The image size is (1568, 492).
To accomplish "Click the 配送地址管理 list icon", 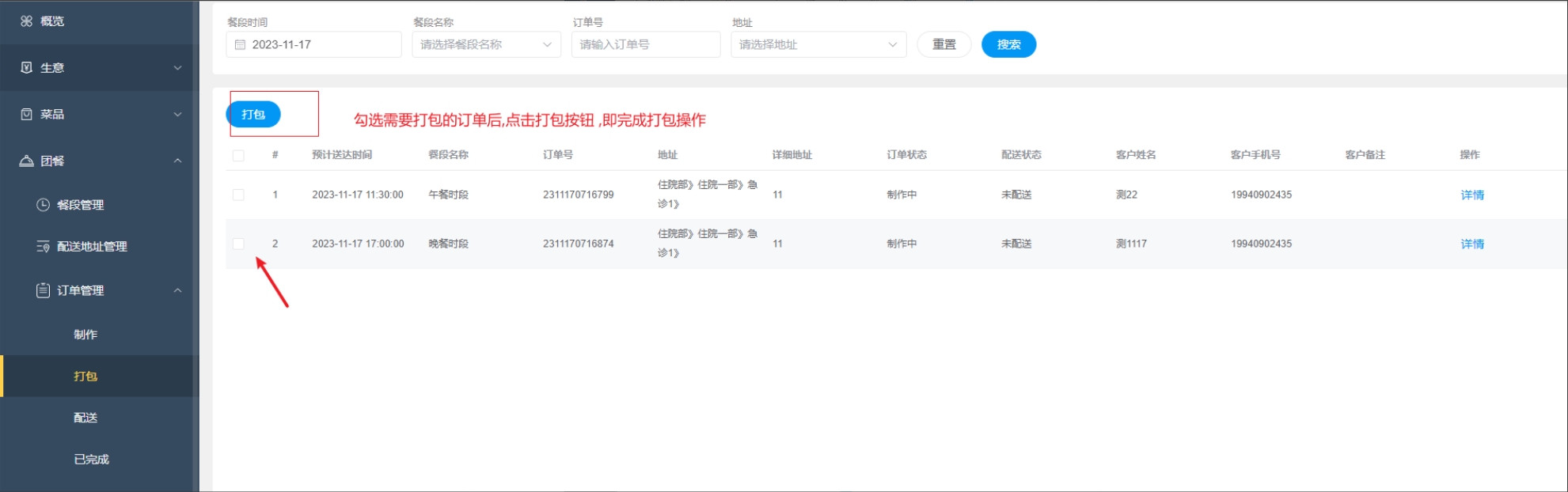I will (x=43, y=247).
